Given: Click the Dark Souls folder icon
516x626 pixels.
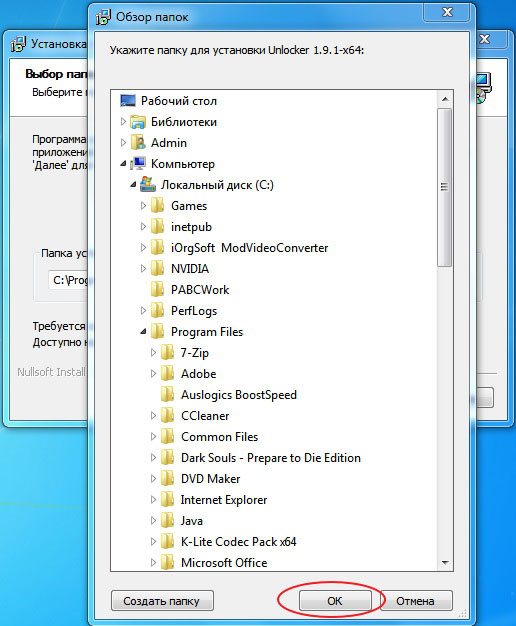Looking at the screenshot, I should (x=167, y=458).
